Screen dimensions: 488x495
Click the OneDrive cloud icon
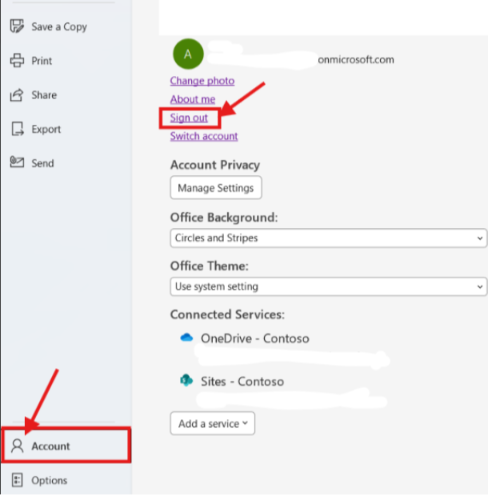[186, 338]
